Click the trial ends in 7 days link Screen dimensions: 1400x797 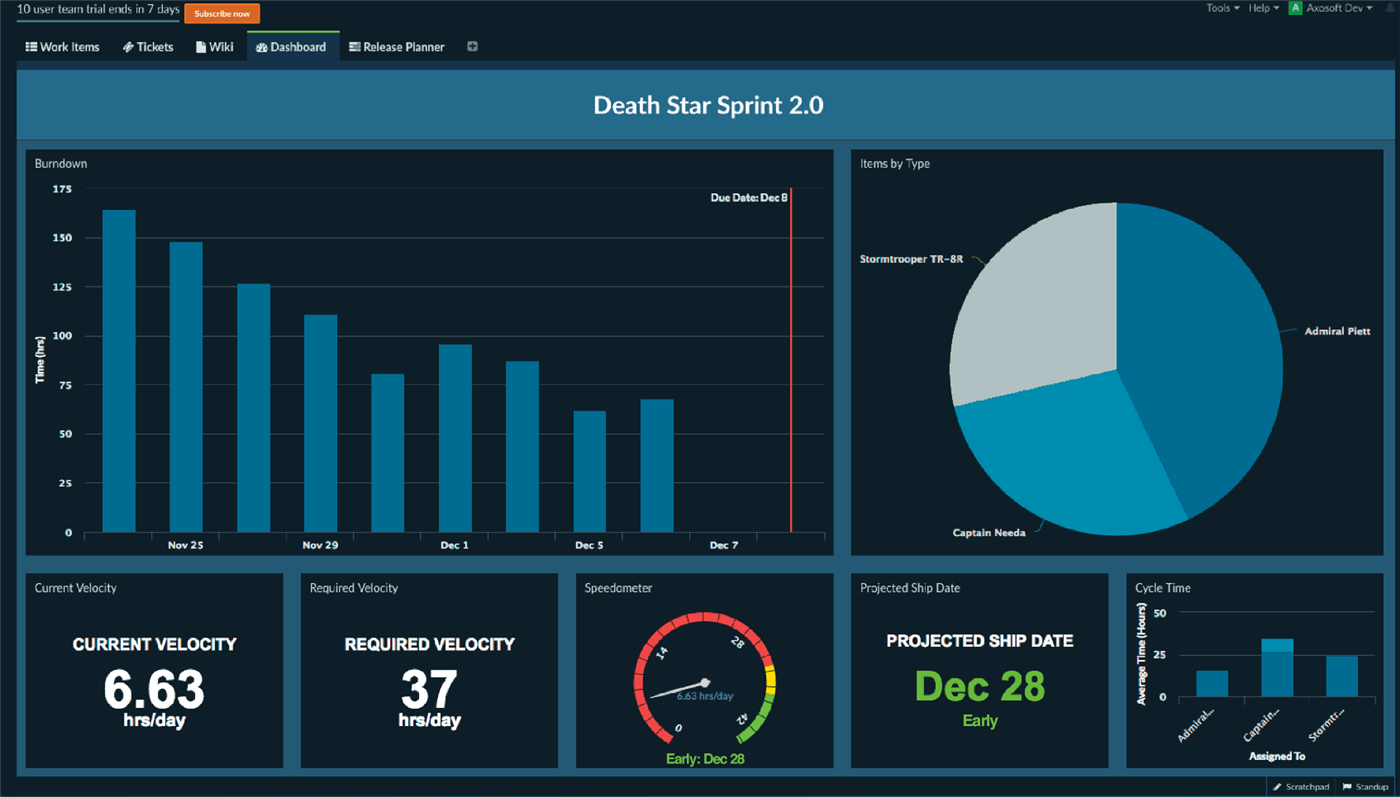tap(98, 10)
